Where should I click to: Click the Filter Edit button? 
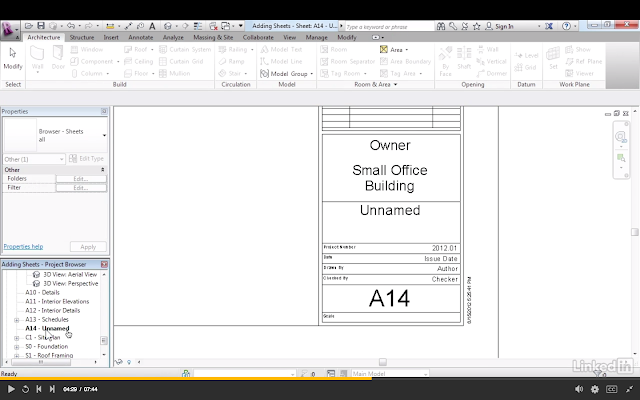[81, 188]
